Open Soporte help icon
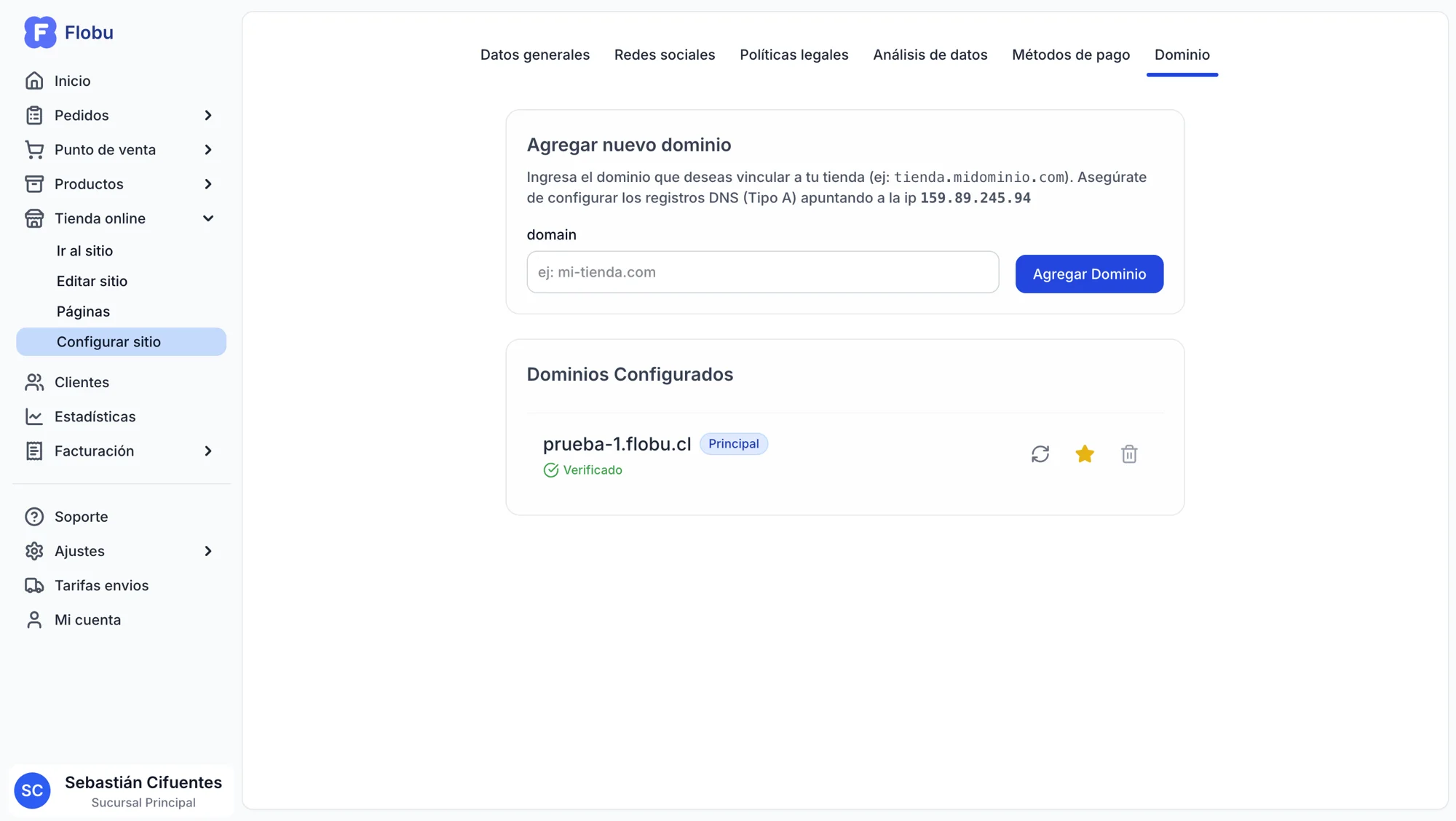Image resolution: width=1456 pixels, height=821 pixels. pyautogui.click(x=34, y=517)
